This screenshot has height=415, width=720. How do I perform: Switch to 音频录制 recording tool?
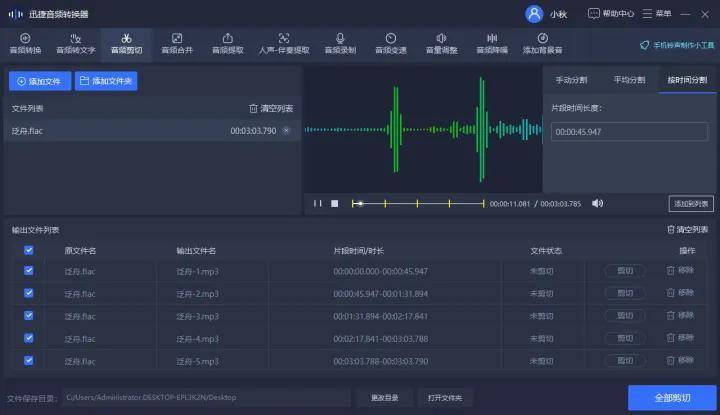point(339,43)
